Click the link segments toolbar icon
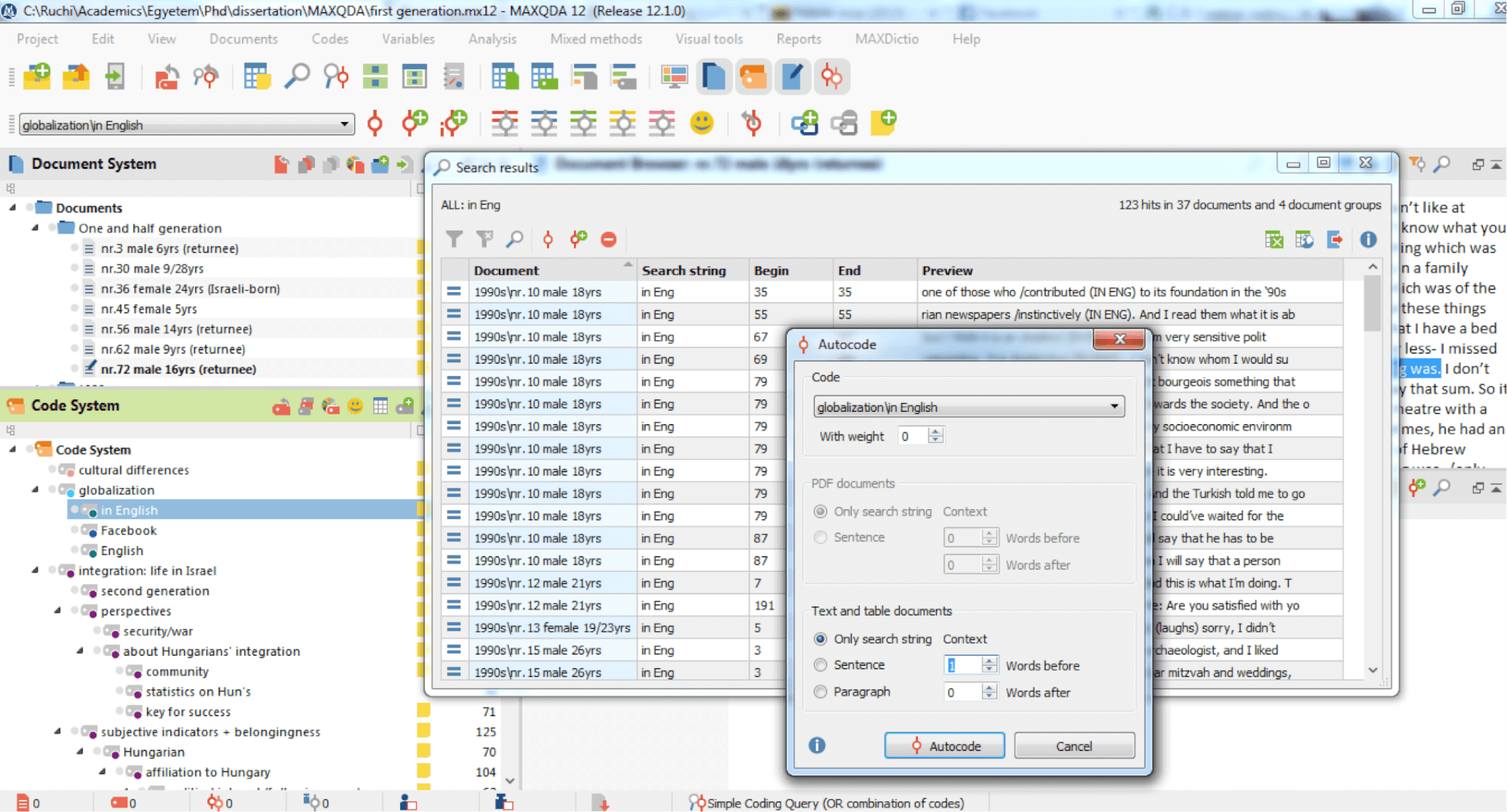The image size is (1507, 812). (805, 123)
